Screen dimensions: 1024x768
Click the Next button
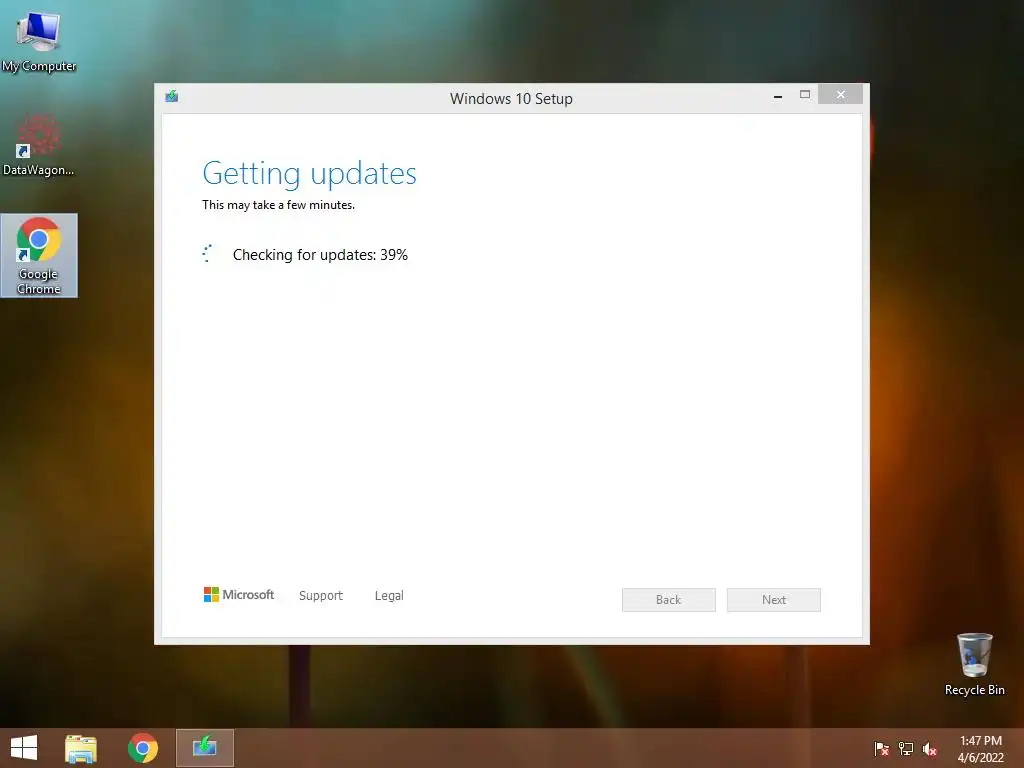pos(774,600)
